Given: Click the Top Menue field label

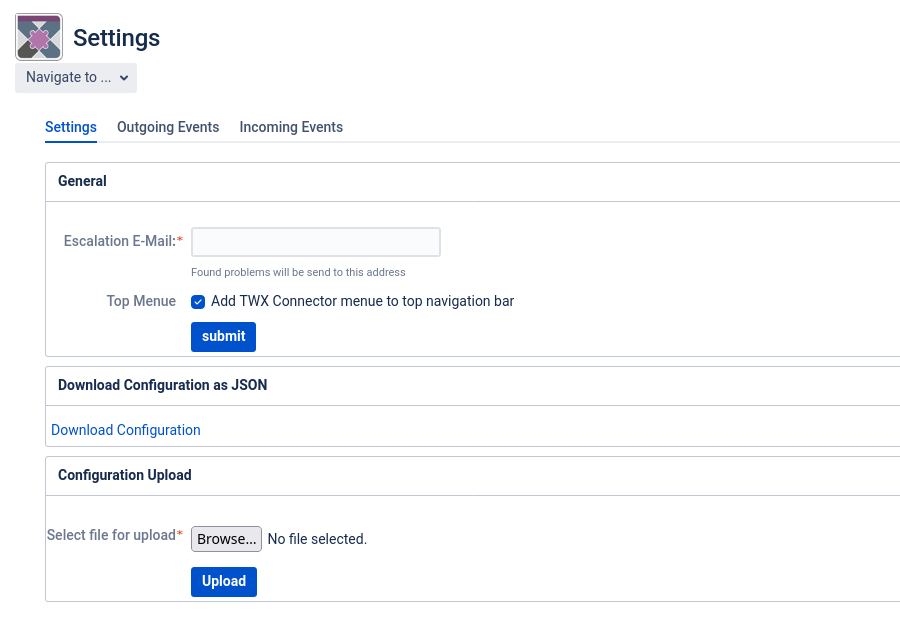Looking at the screenshot, I should (x=141, y=301).
